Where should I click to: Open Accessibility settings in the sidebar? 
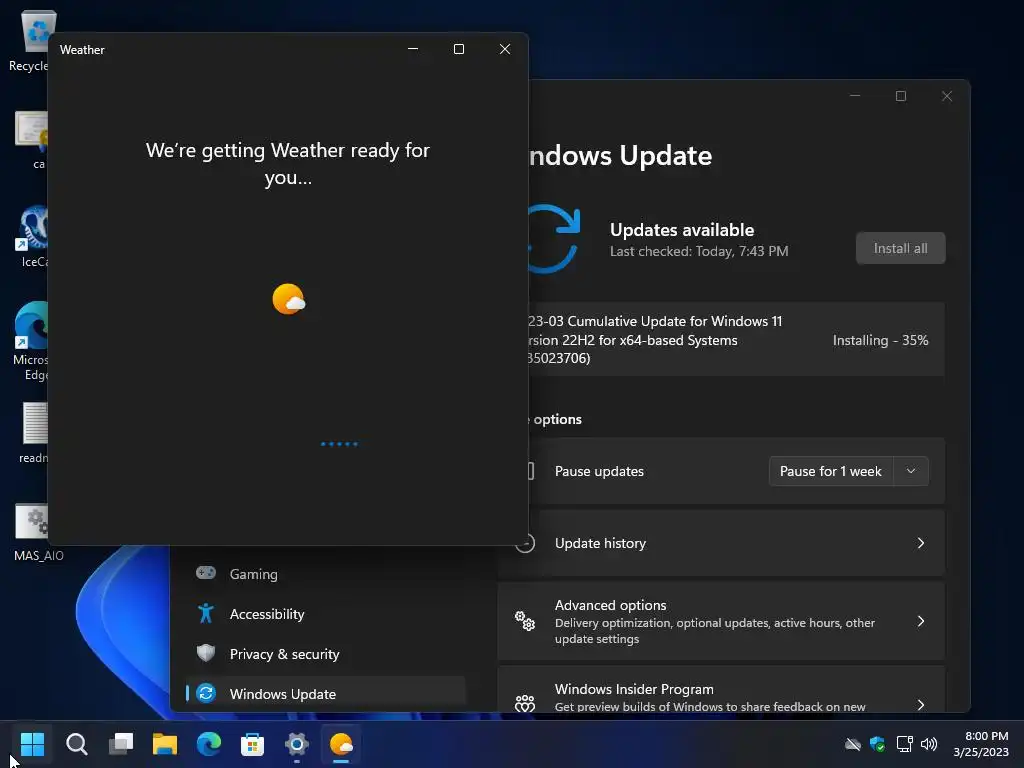tap(266, 614)
